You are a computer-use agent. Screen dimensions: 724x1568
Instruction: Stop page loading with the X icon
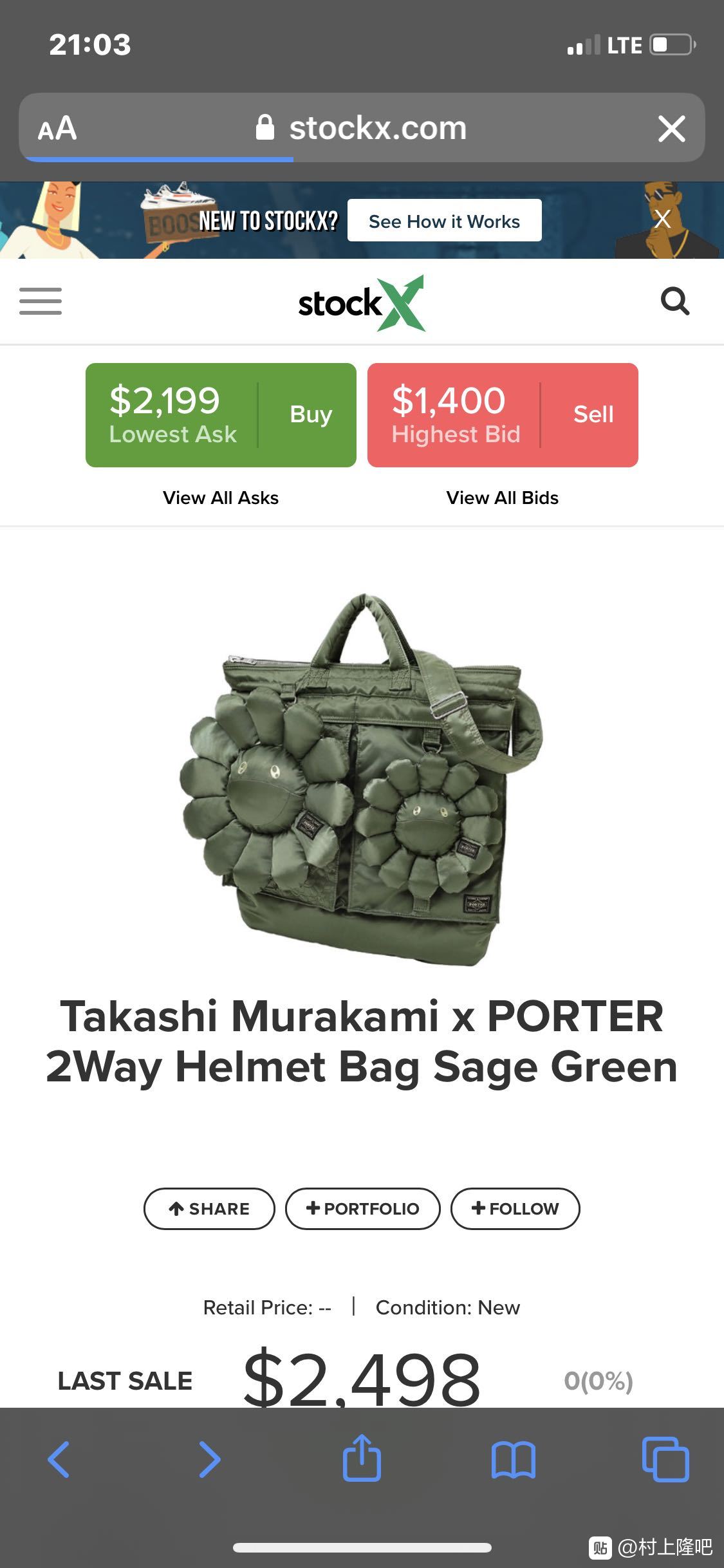coord(672,129)
